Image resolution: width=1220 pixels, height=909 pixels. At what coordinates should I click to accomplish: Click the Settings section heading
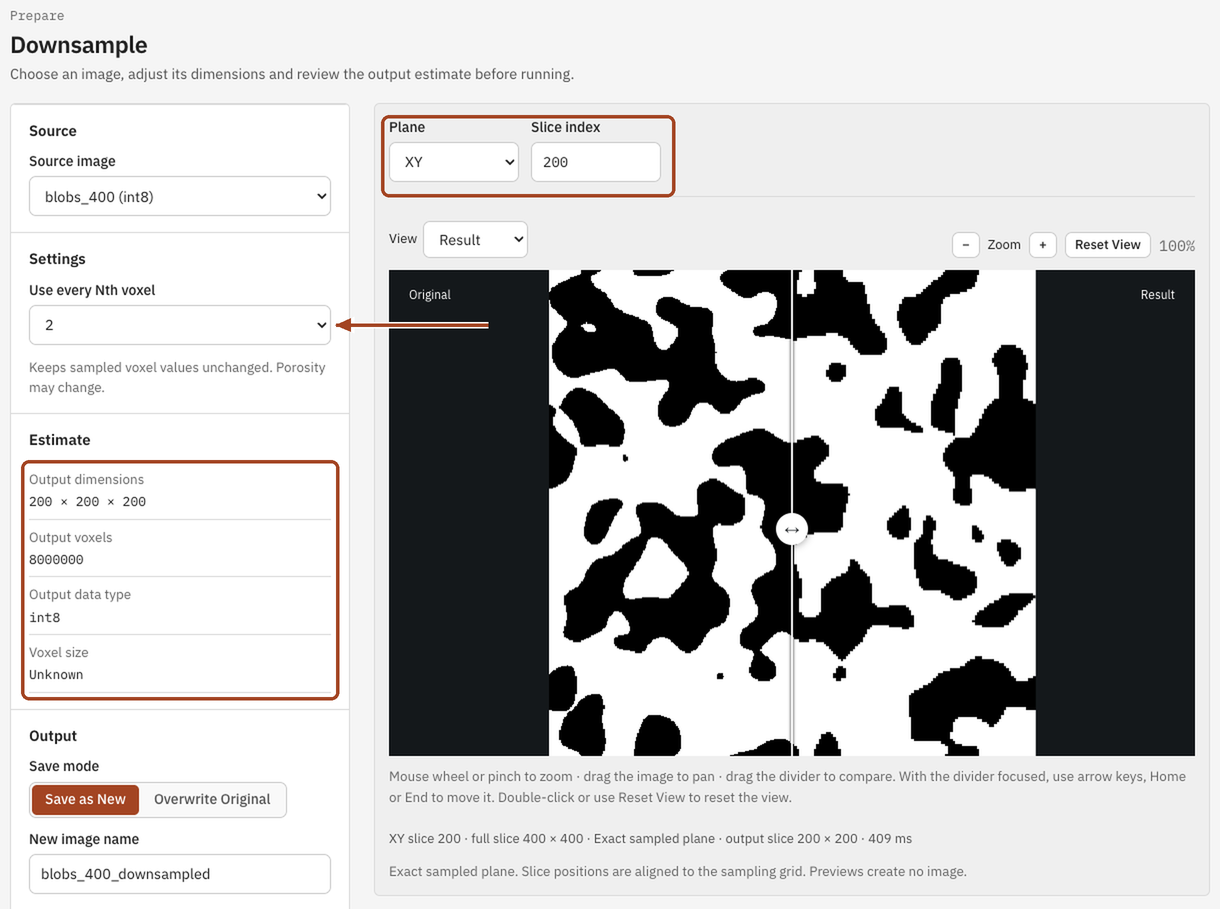point(57,259)
